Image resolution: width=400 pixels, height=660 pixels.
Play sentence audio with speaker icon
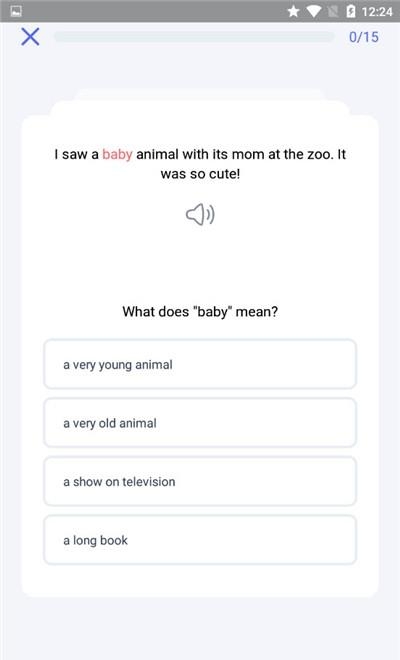point(200,214)
